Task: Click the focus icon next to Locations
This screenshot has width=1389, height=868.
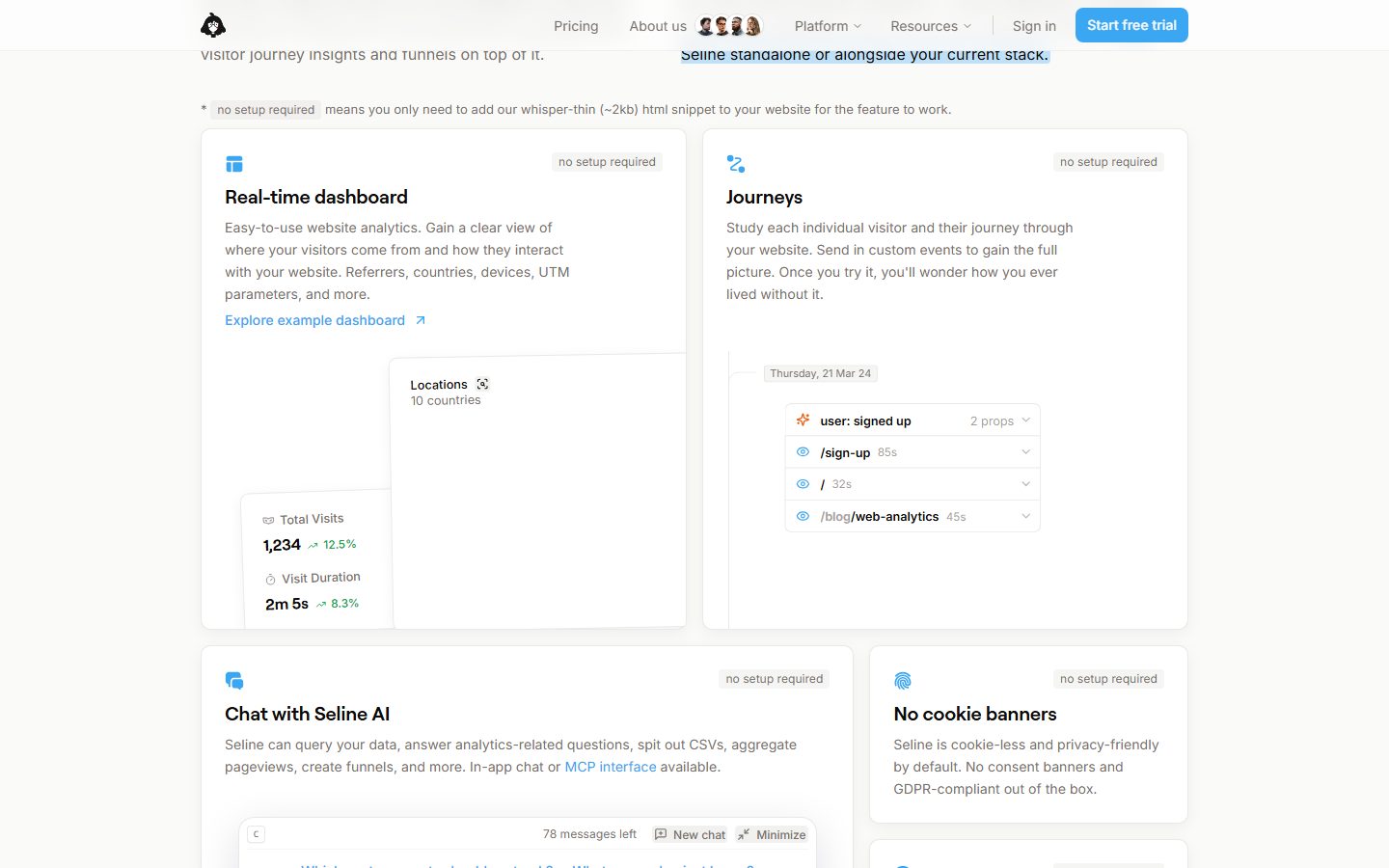Action: coord(483,384)
